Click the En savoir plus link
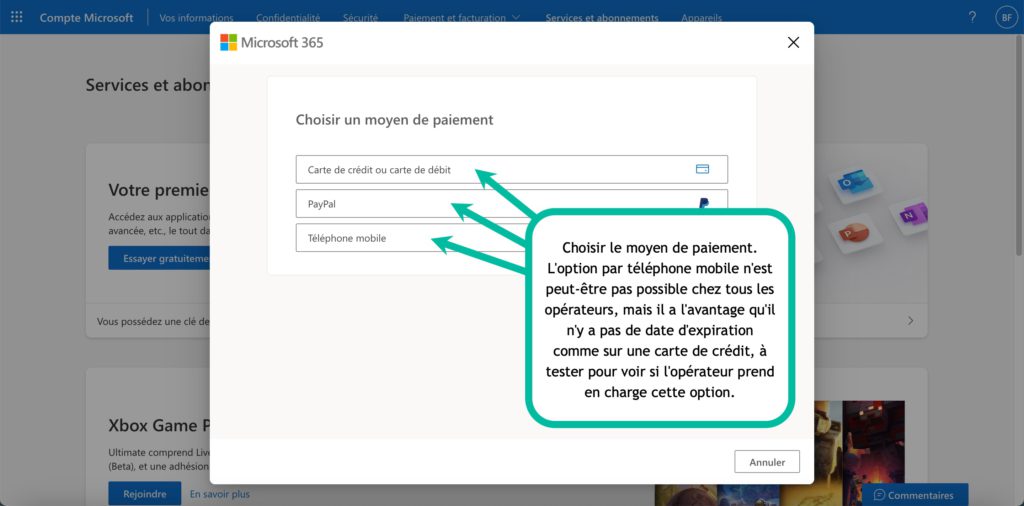 (x=220, y=494)
